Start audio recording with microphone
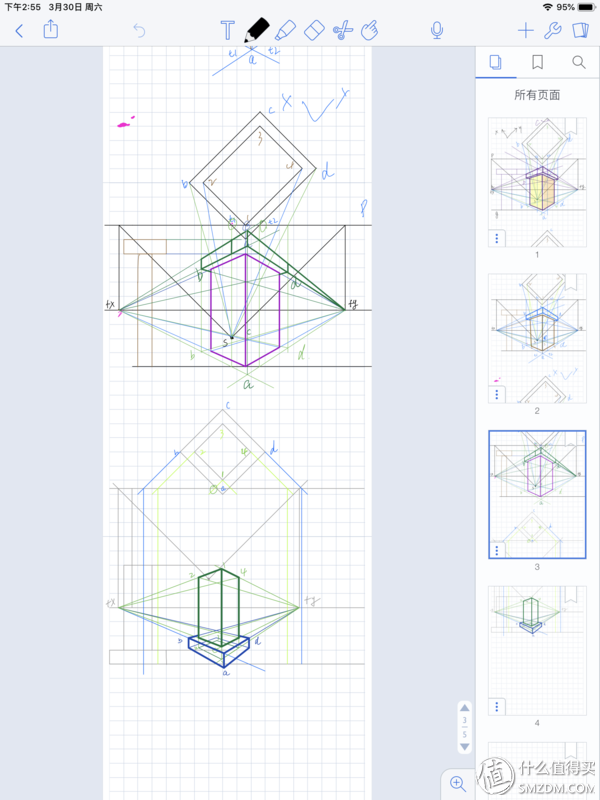 (x=437, y=30)
